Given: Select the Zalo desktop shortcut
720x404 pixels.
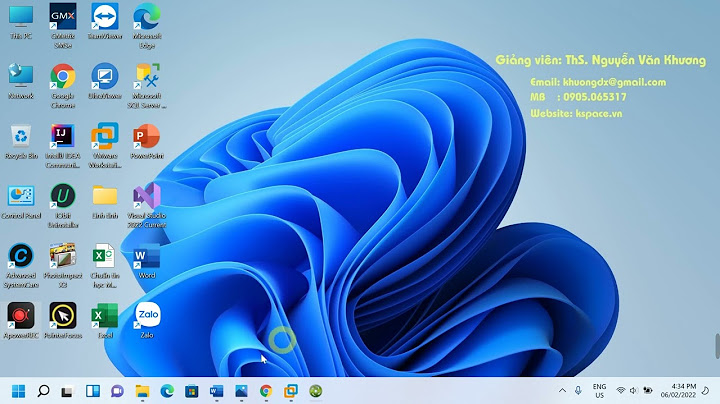Looking at the screenshot, I should [x=147, y=321].
